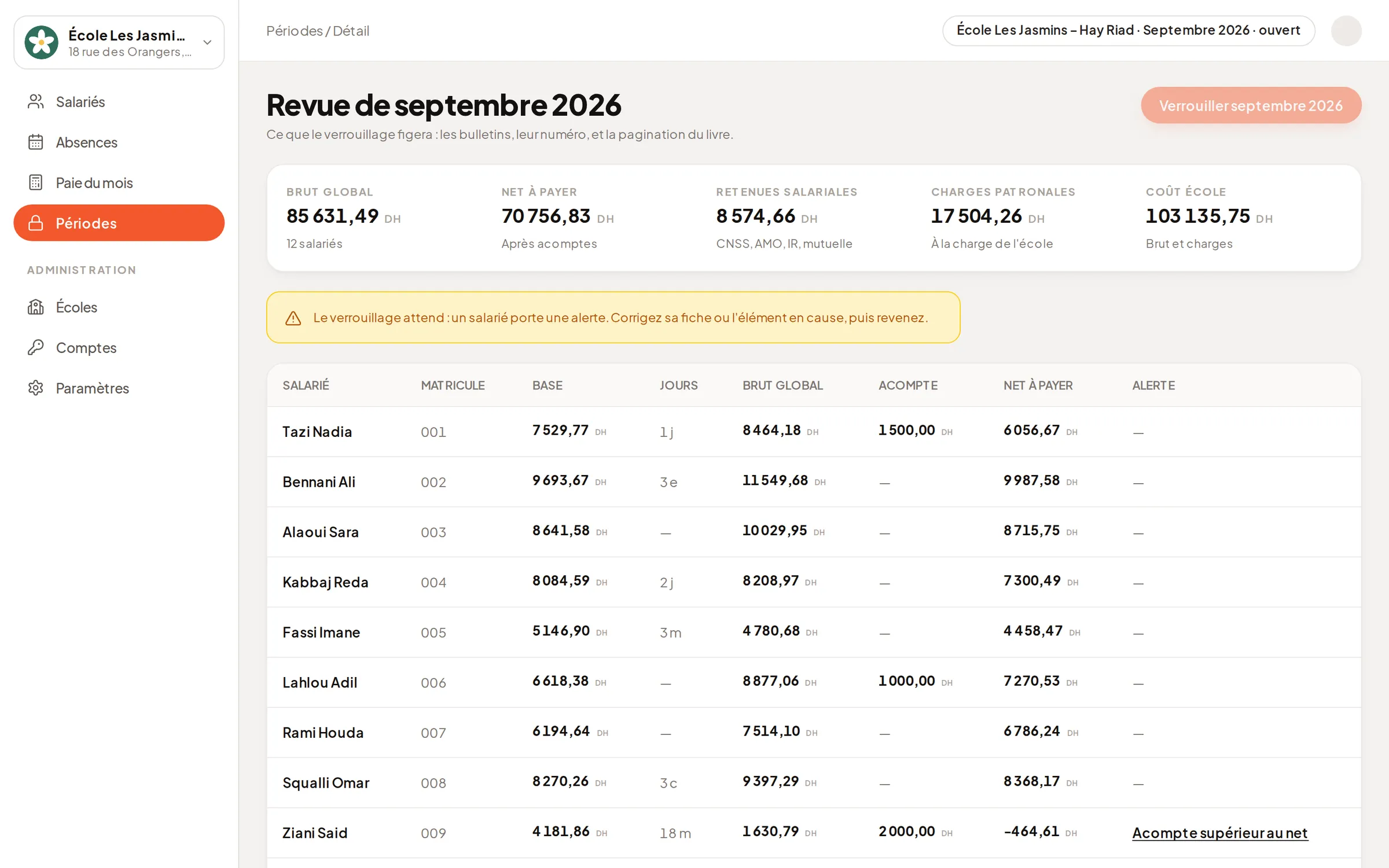Click the Périodes breadcrumb link
1389x868 pixels.
294,31
